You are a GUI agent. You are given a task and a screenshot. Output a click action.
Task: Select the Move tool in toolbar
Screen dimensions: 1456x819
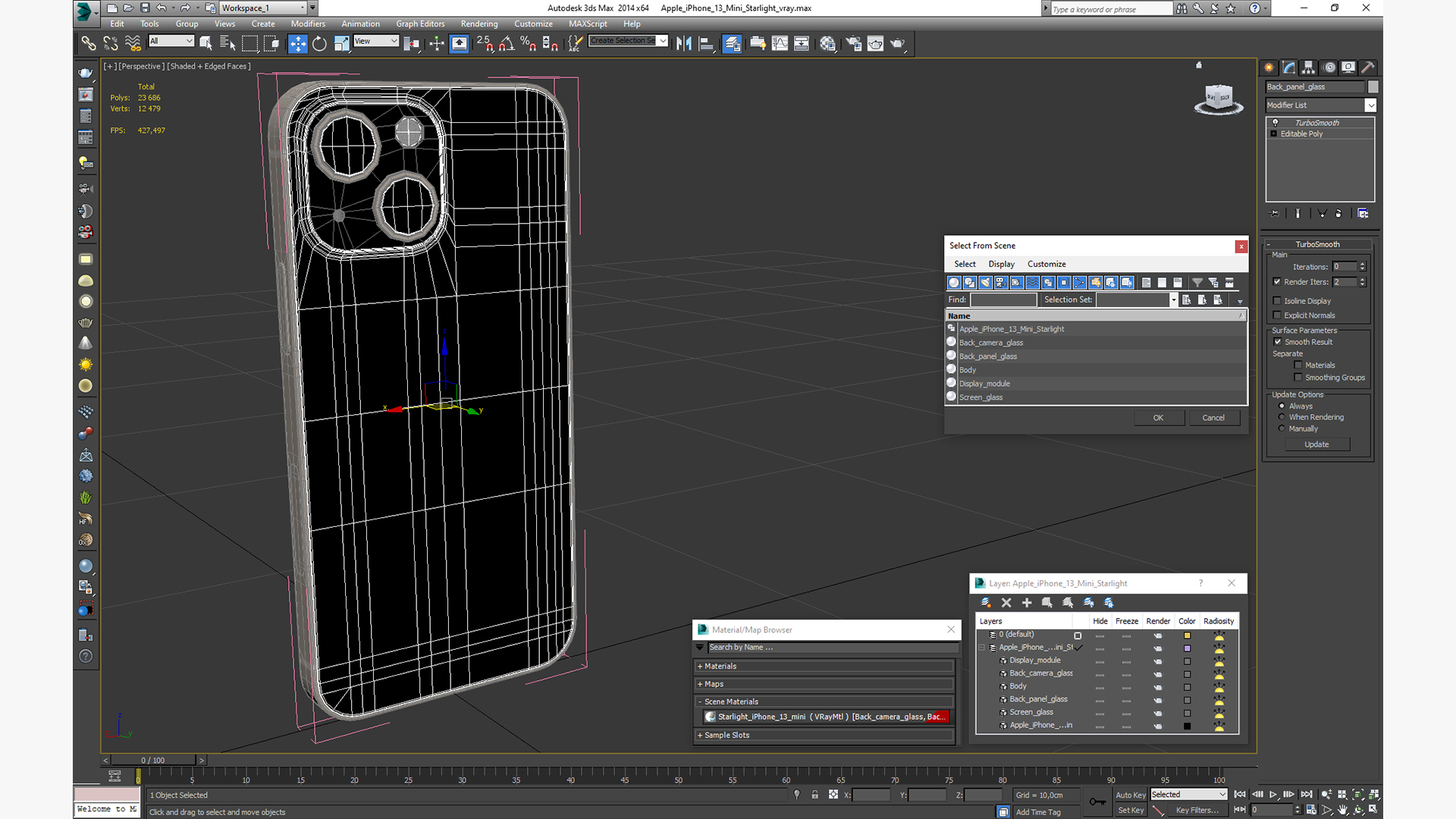coord(298,43)
